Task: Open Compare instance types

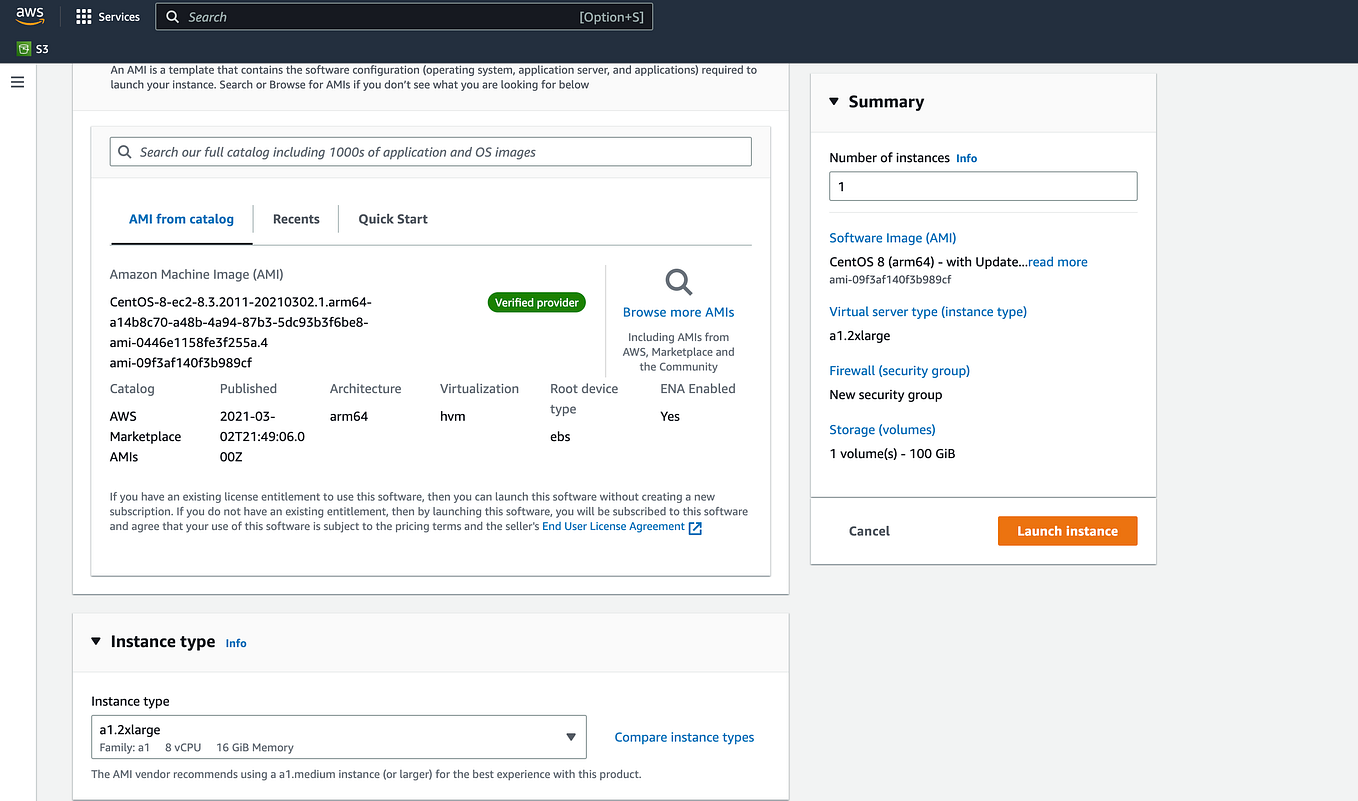Action: (684, 736)
